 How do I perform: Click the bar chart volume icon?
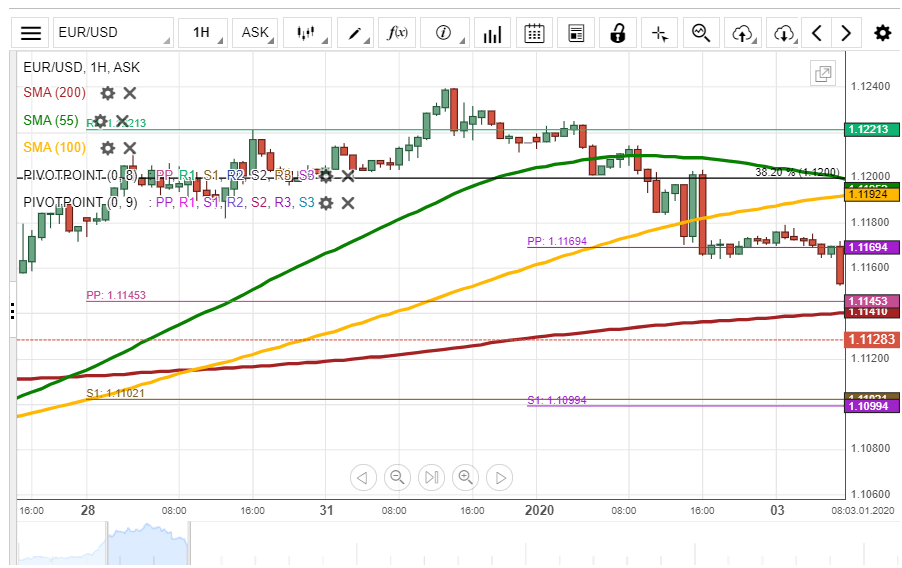[x=491, y=33]
